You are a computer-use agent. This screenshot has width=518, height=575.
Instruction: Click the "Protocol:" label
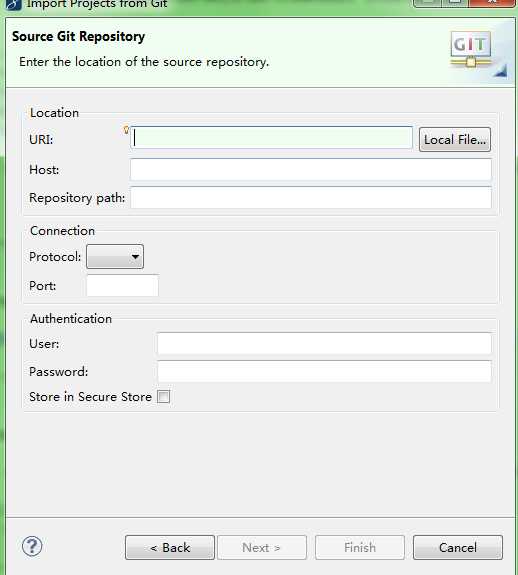[55, 257]
